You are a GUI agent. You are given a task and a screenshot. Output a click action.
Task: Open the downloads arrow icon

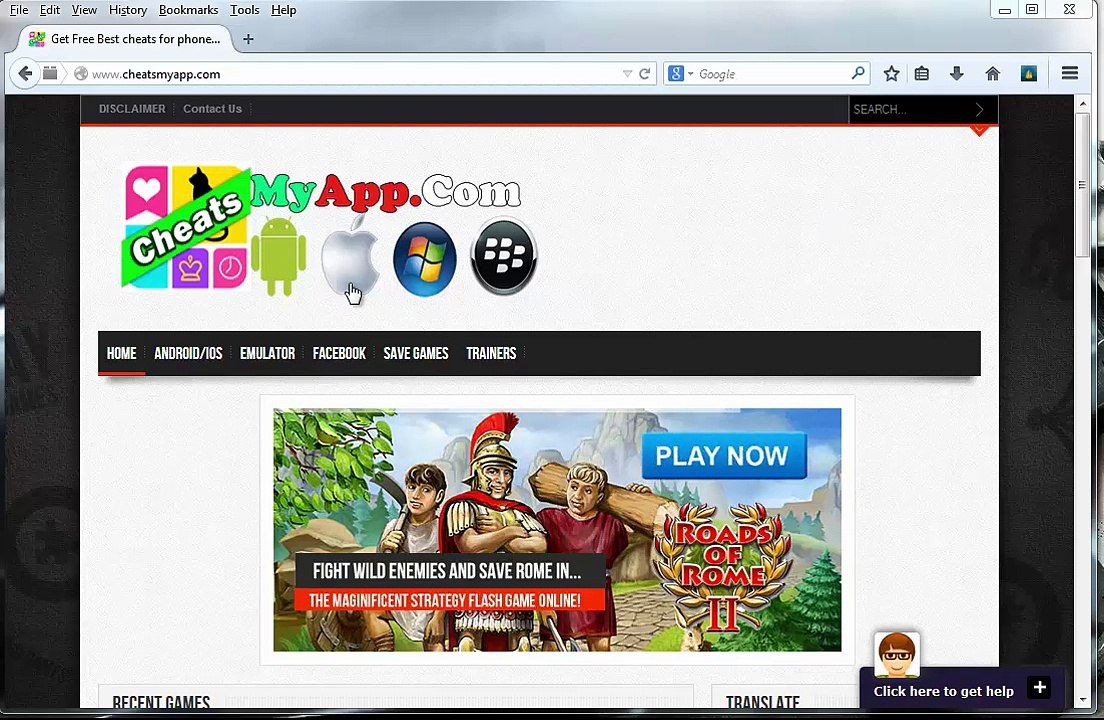(x=956, y=73)
